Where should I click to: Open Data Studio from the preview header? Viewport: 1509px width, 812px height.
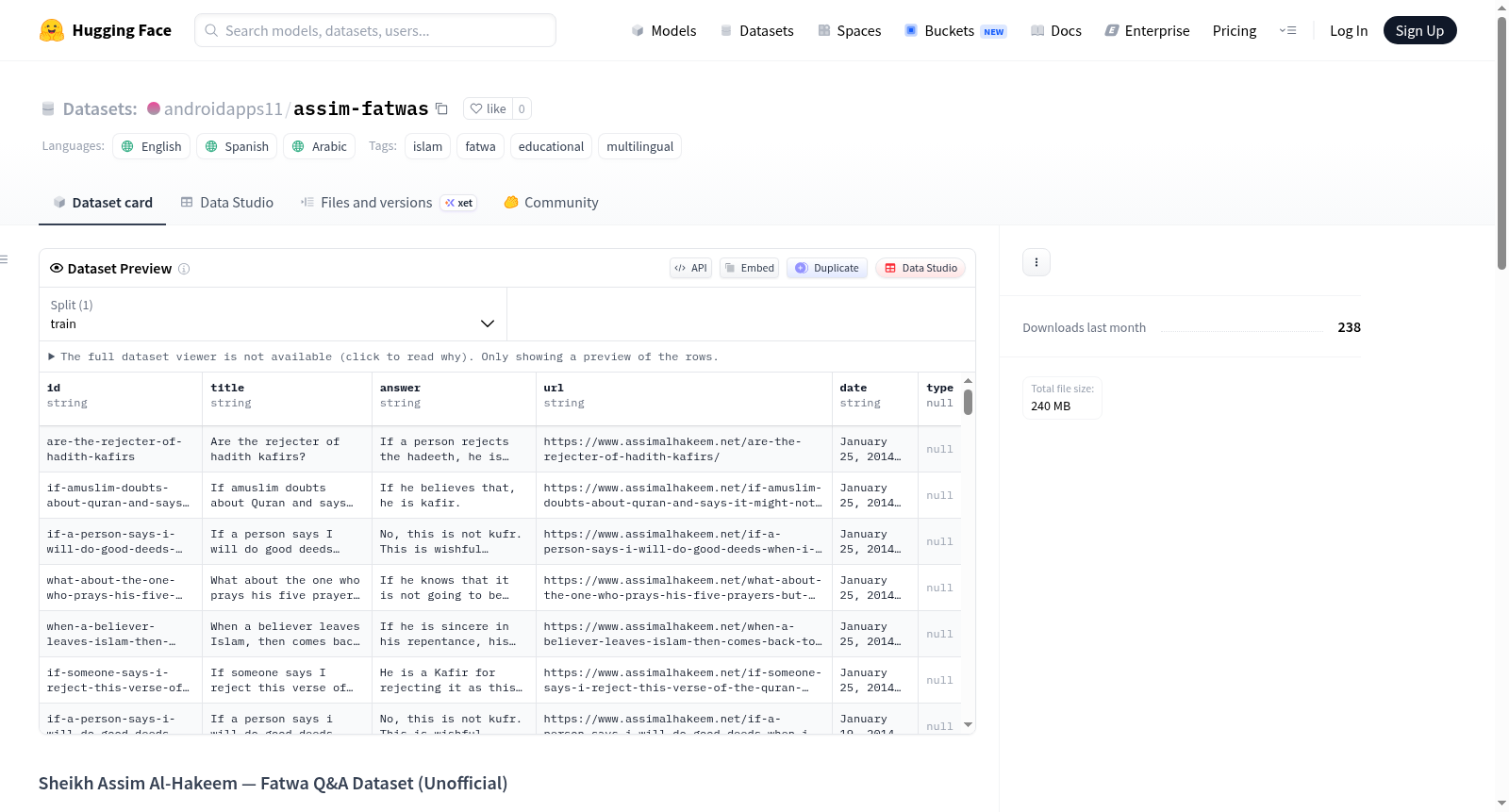[x=920, y=268]
